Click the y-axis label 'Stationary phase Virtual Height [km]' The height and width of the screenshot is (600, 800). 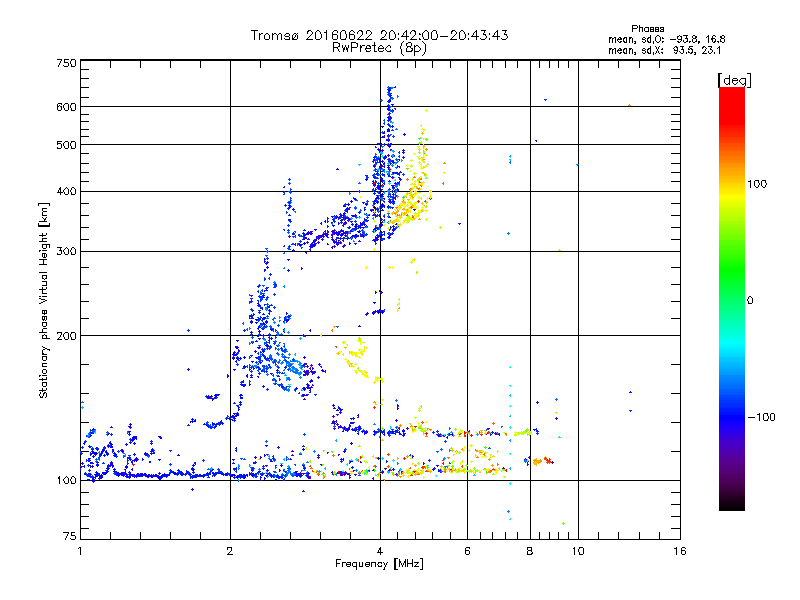click(43, 301)
